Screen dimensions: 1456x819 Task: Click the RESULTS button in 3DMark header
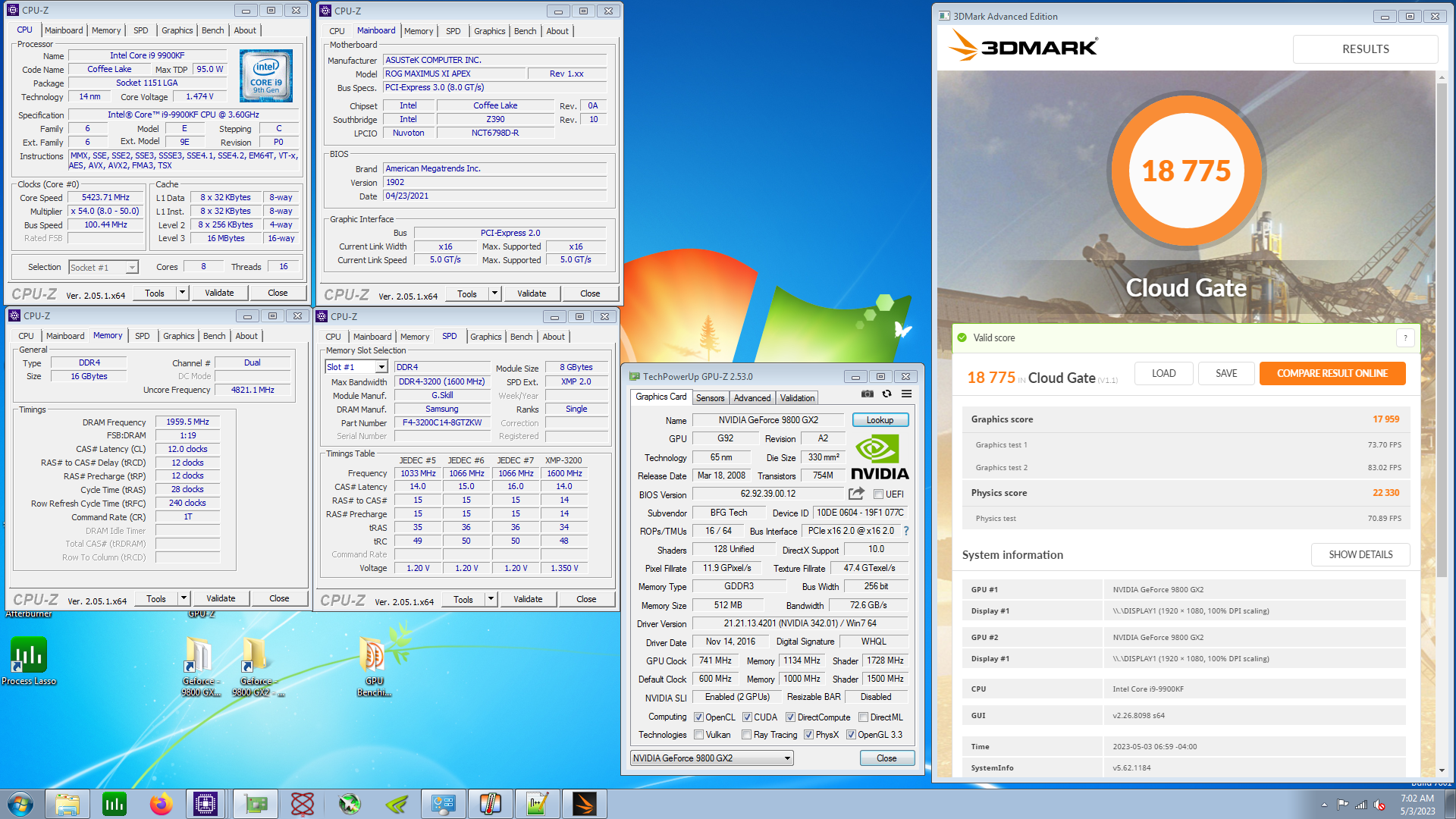click(1365, 49)
